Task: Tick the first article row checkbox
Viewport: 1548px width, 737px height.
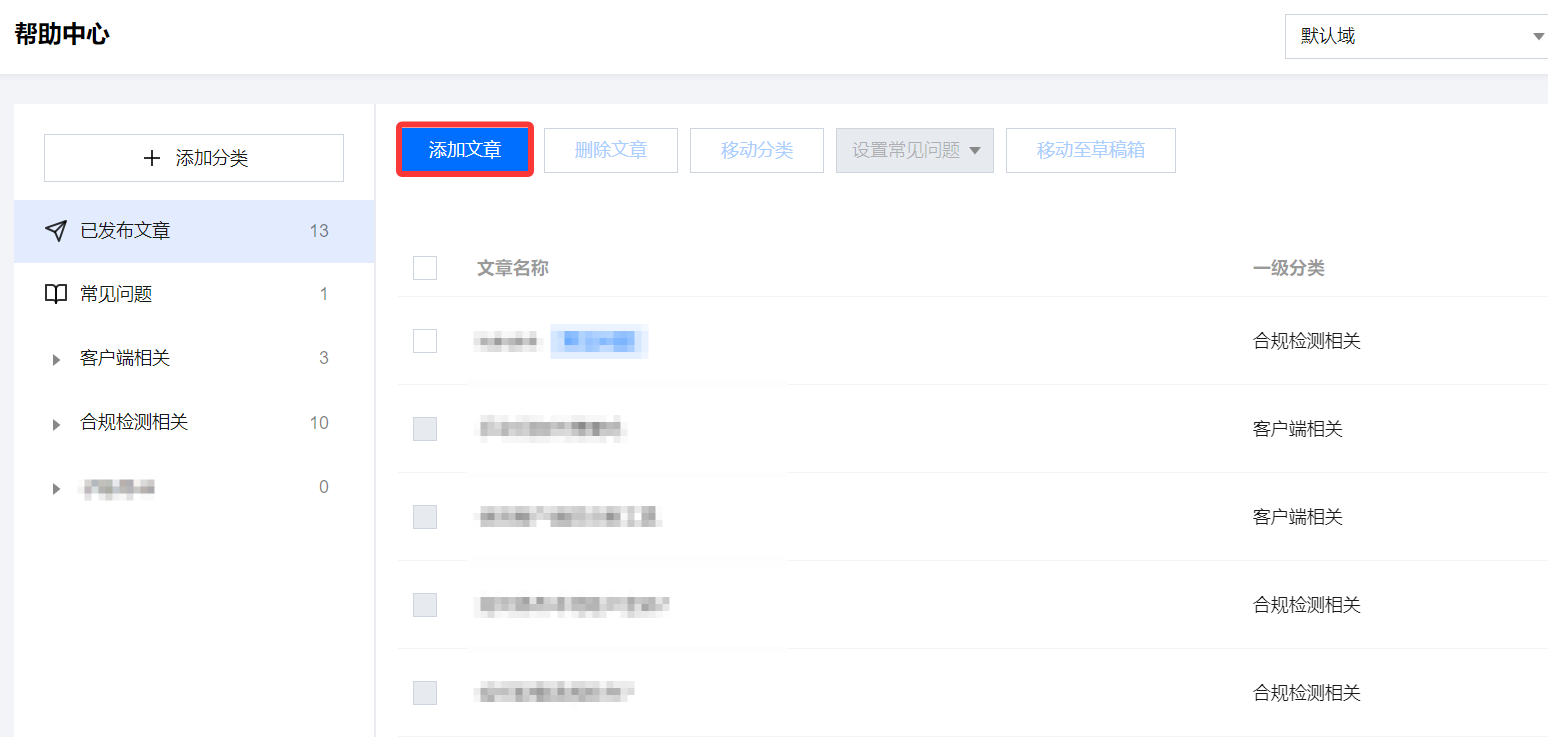Action: pyautogui.click(x=425, y=341)
